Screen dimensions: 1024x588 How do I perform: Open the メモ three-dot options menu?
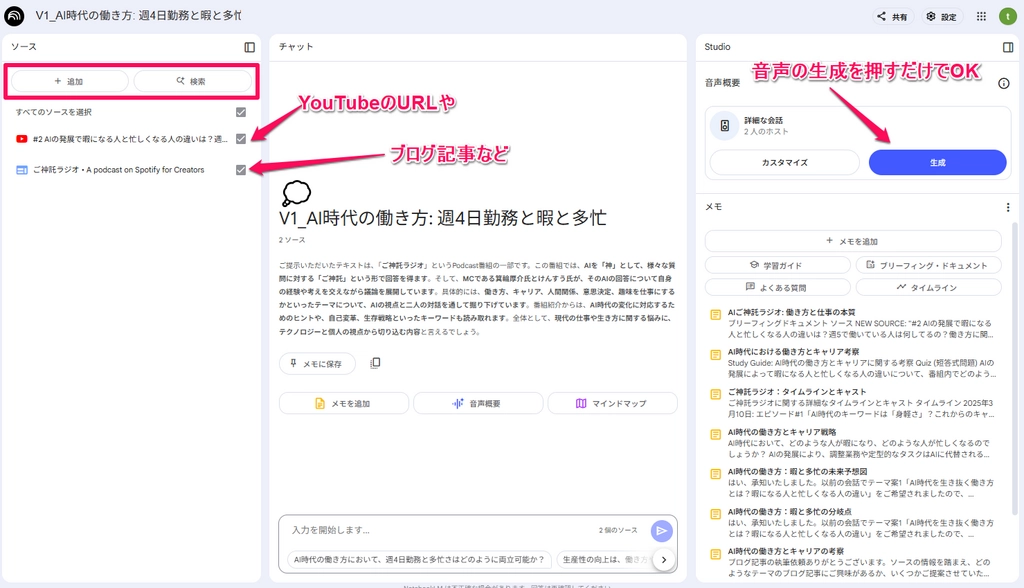pyautogui.click(x=1008, y=207)
